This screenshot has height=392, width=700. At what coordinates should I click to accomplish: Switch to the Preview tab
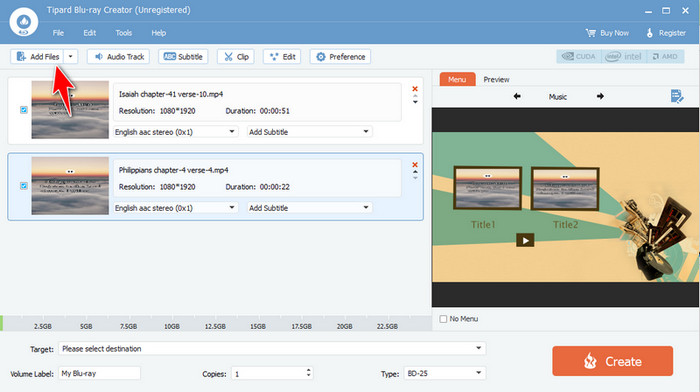496,79
